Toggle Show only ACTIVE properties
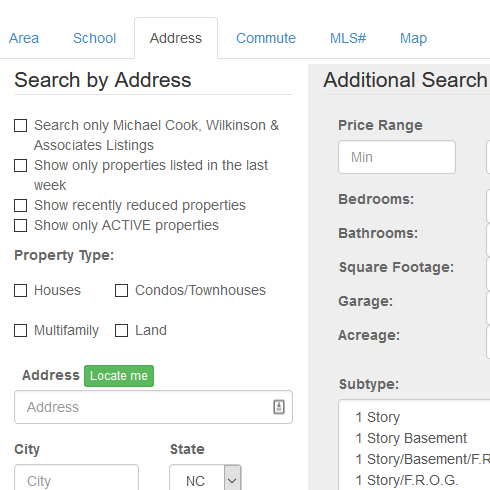490x490 pixels. click(20, 226)
